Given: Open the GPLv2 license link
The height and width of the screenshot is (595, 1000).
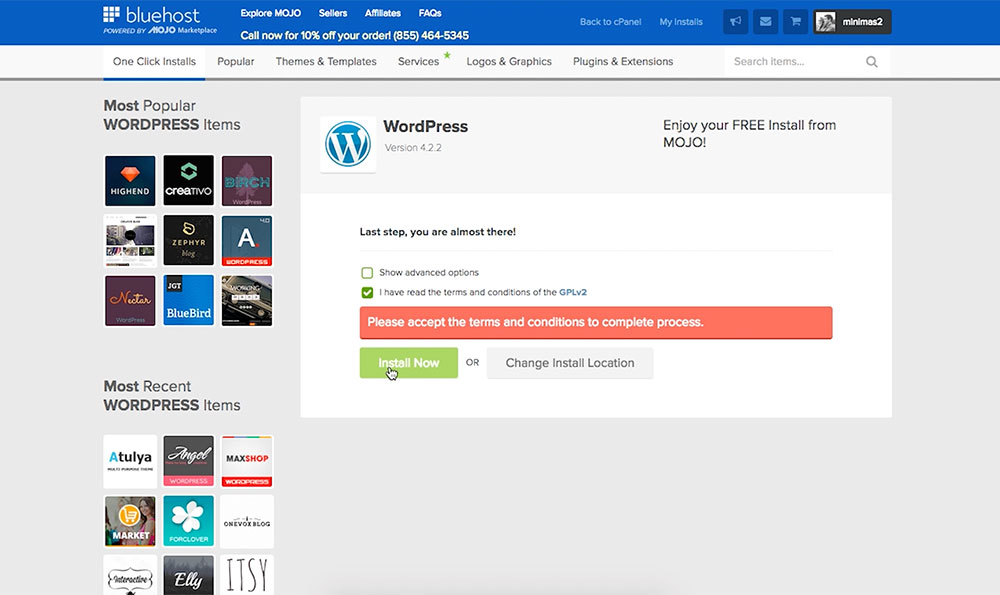Looking at the screenshot, I should click(x=573, y=292).
